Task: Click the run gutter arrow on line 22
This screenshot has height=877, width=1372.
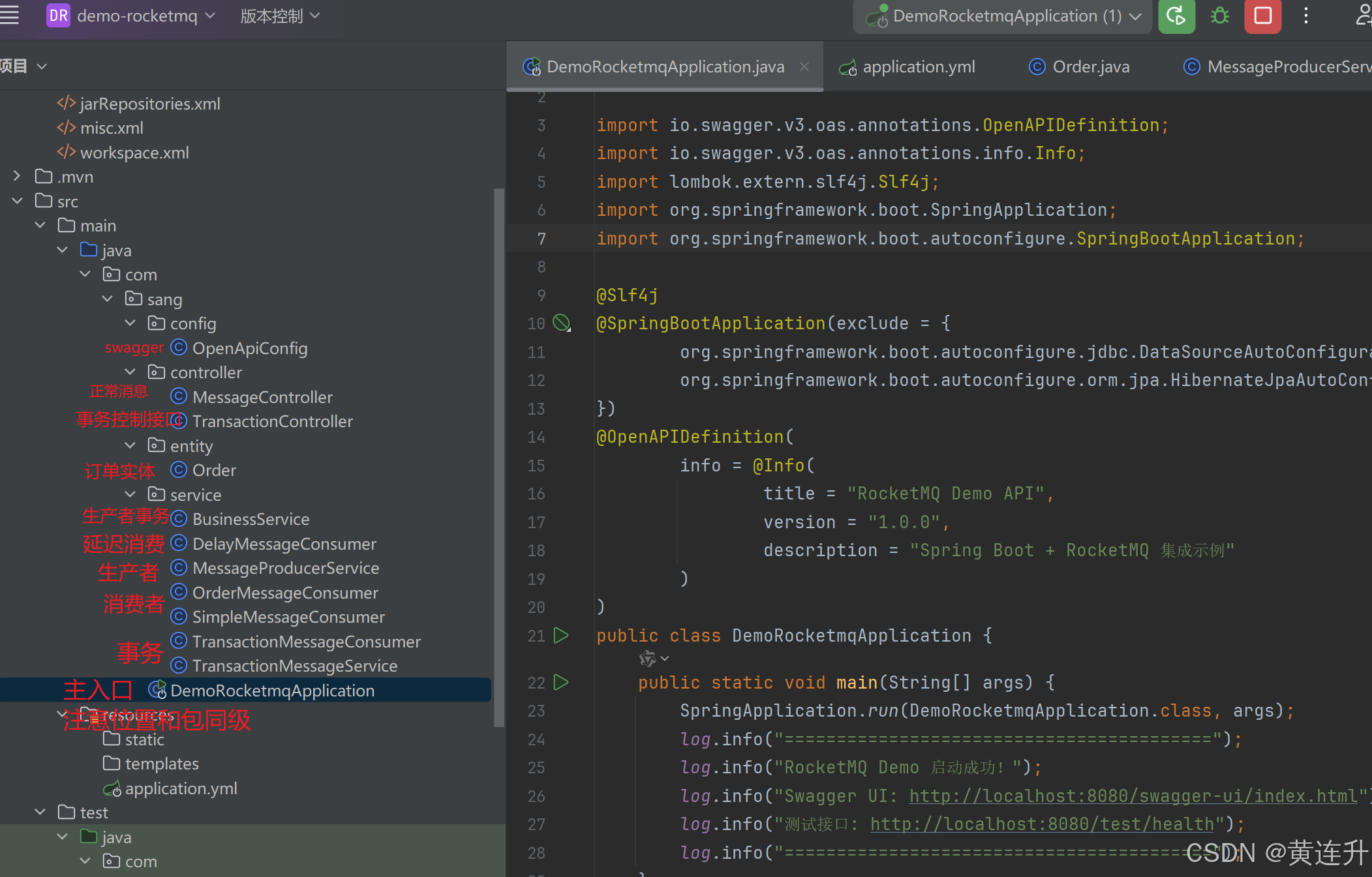Action: click(x=560, y=682)
